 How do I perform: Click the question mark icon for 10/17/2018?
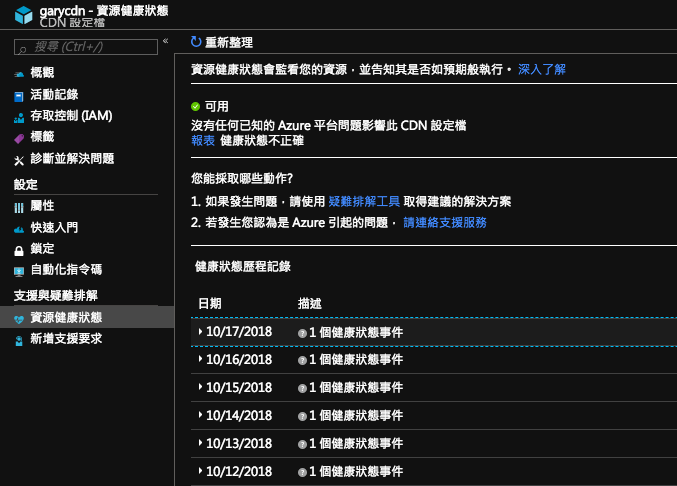point(302,333)
